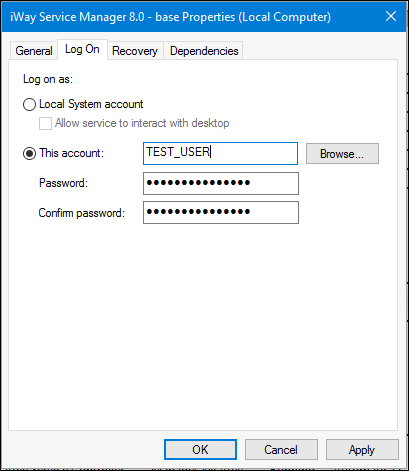Close the properties window with X
This screenshot has width=409, height=471.
pyautogui.click(x=391, y=16)
